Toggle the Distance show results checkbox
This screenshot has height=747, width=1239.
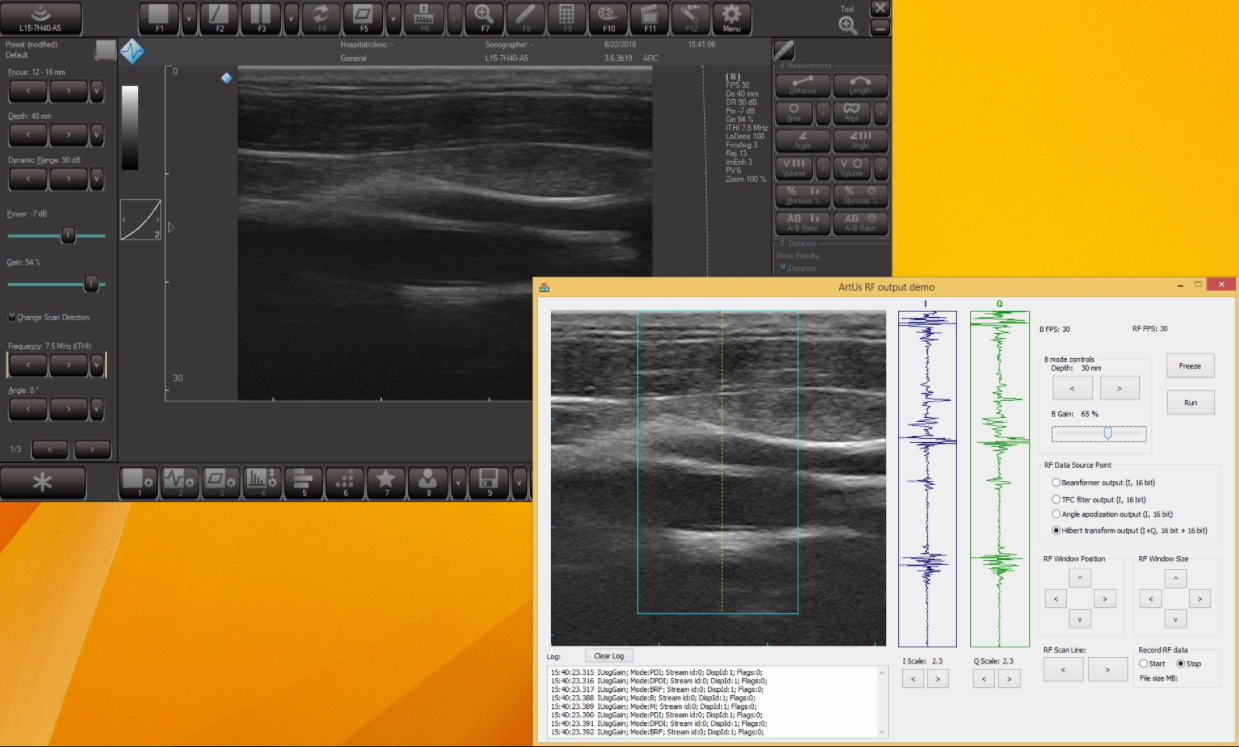[x=783, y=268]
